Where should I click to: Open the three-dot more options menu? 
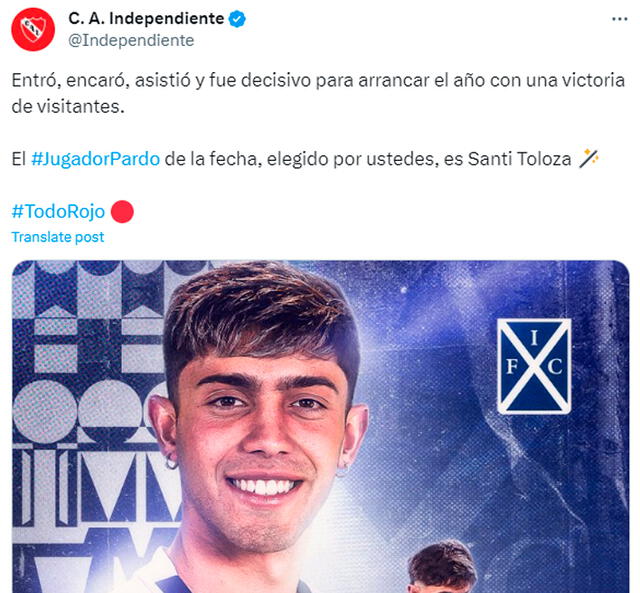click(620, 19)
